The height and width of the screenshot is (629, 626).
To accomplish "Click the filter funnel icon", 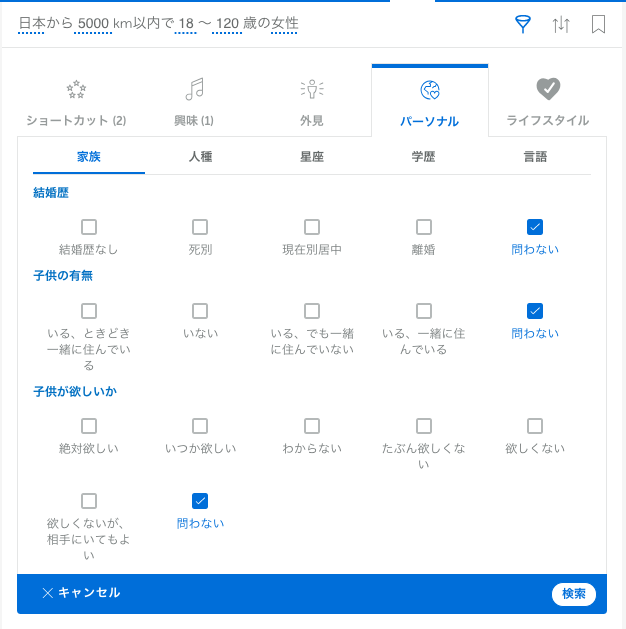I will (x=522, y=25).
